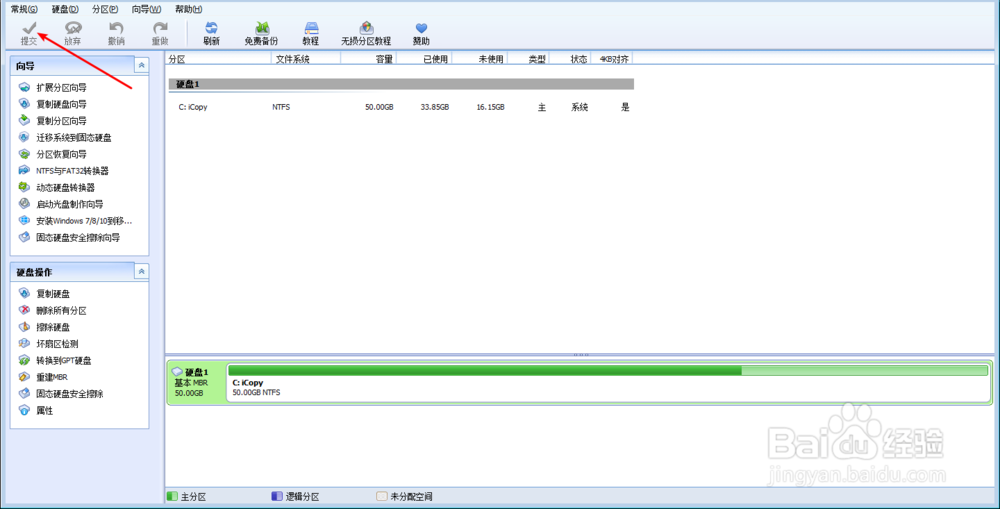Image resolution: width=1000 pixels, height=509 pixels.
Task: Open the 硬盘(D) menu
Action: pos(65,10)
